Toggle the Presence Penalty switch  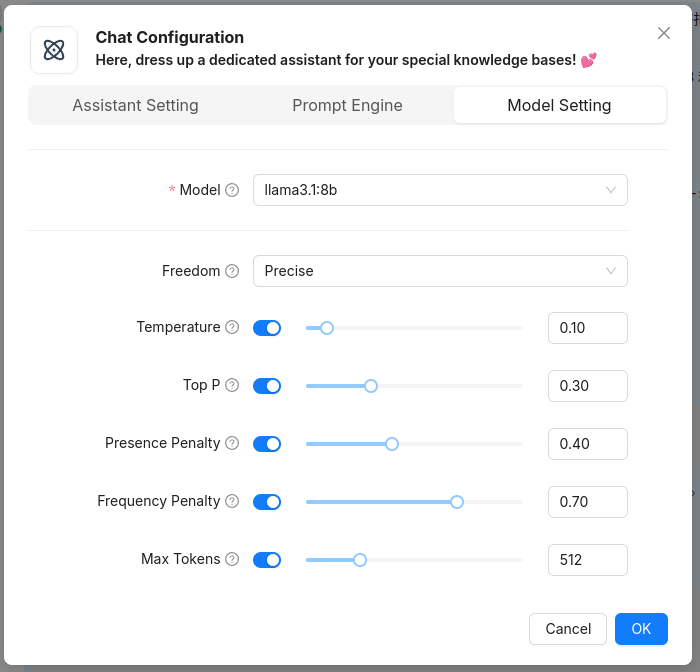click(x=267, y=444)
